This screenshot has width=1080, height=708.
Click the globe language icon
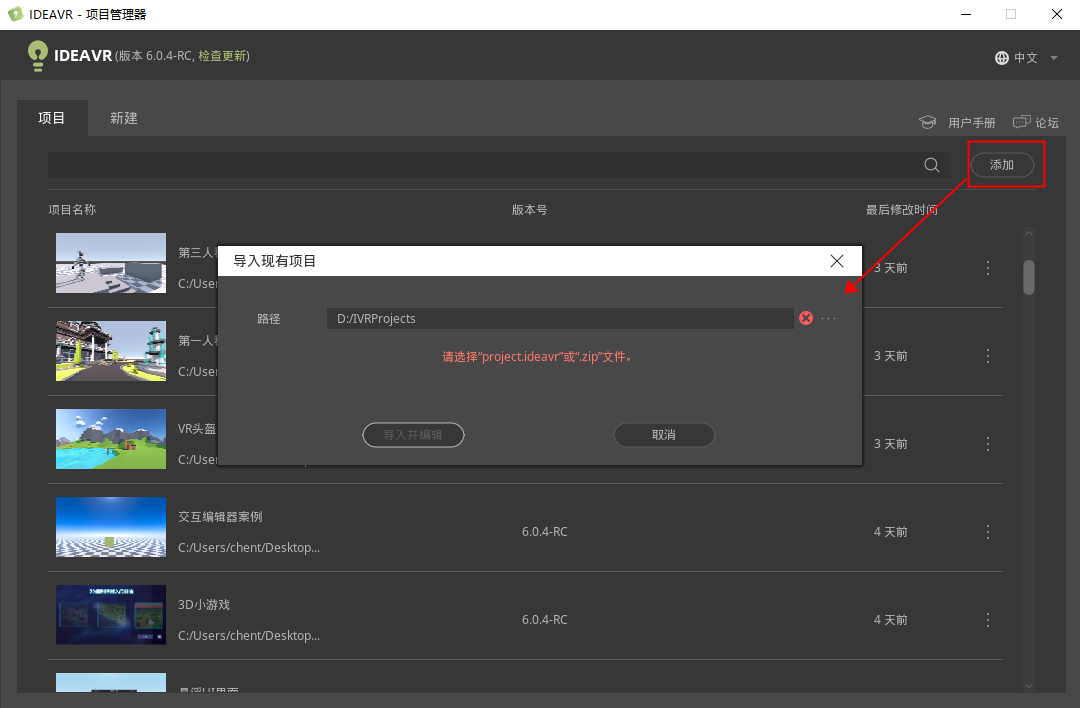[x=1001, y=58]
